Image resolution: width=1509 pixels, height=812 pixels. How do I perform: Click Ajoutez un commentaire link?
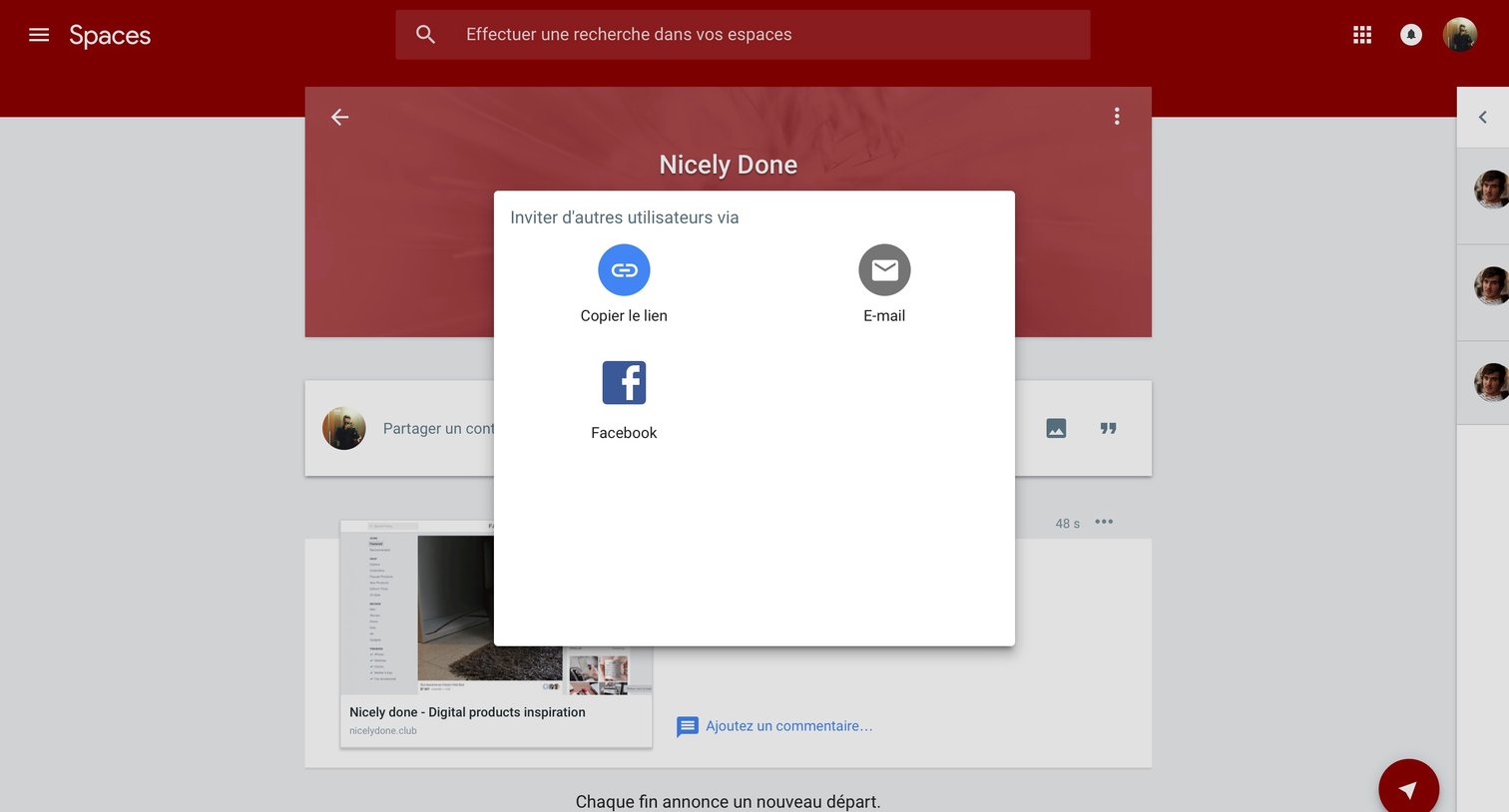point(789,726)
